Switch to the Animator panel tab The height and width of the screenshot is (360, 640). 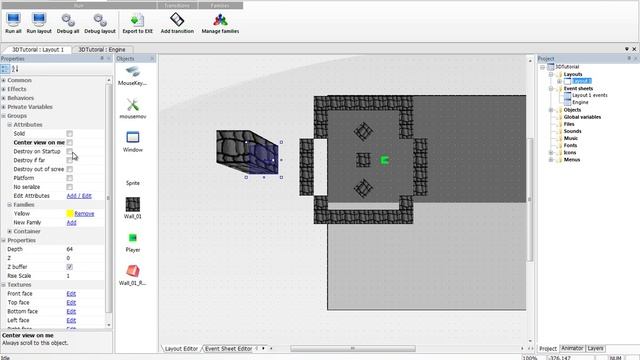572,348
